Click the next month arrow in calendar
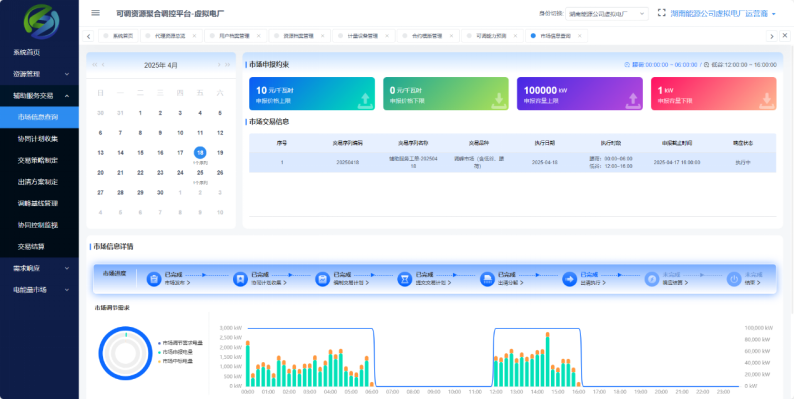The width and height of the screenshot is (794, 400). point(217,65)
